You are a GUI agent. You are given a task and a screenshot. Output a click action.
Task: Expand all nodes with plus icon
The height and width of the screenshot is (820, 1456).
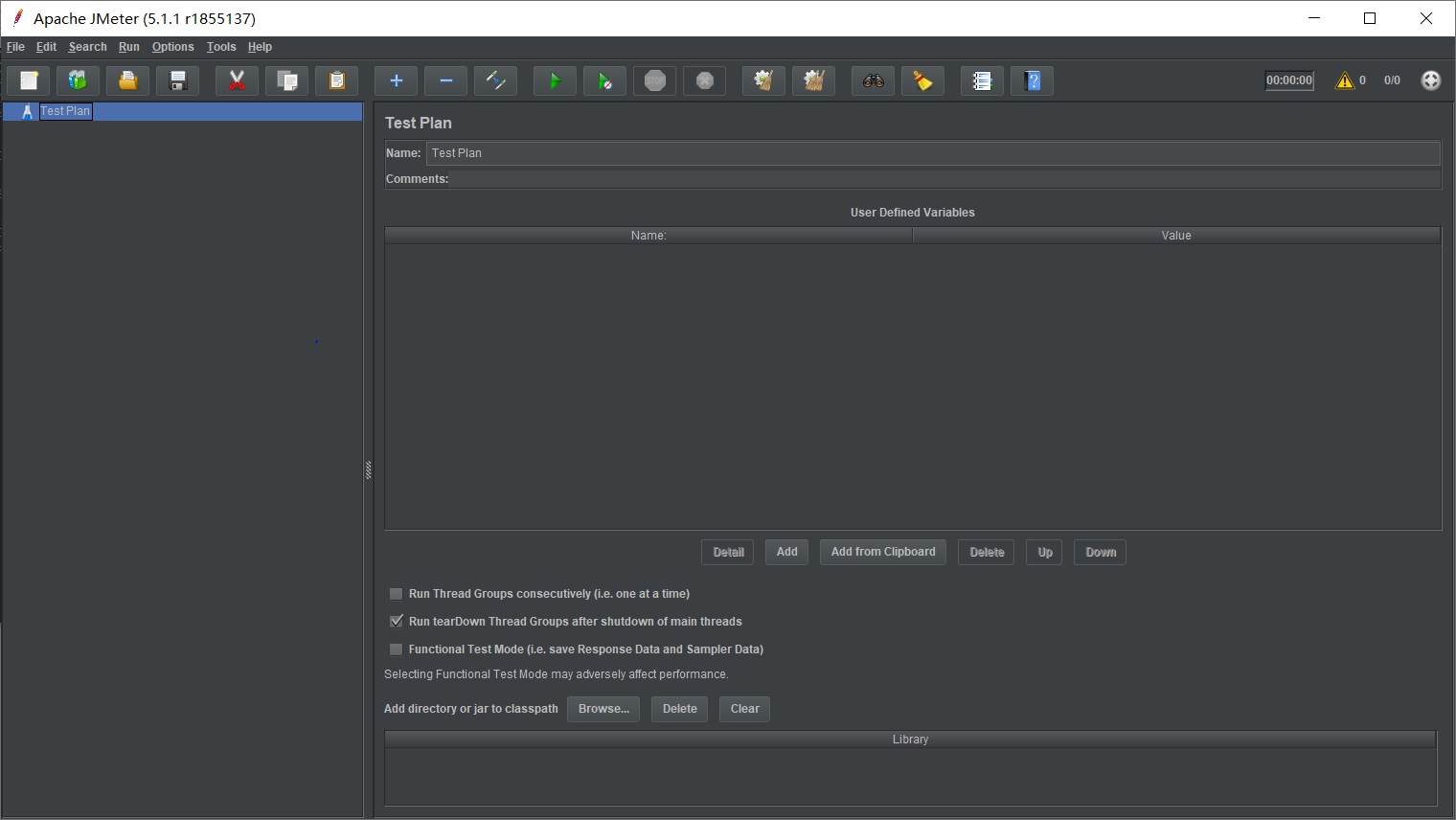point(396,80)
